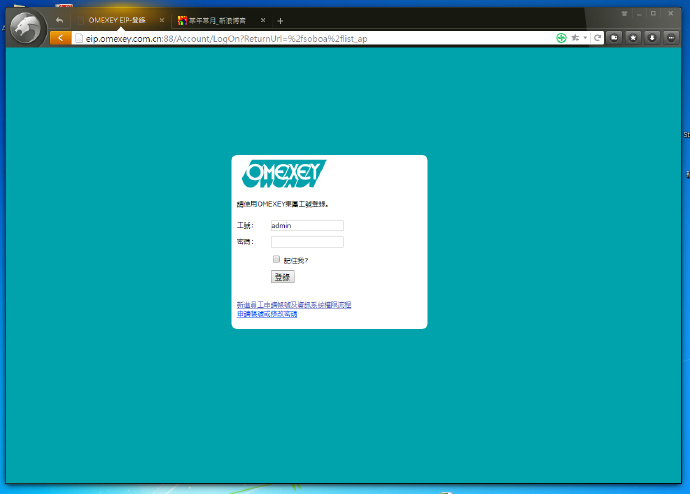
Task: Maximize the browser window
Action: pos(653,14)
